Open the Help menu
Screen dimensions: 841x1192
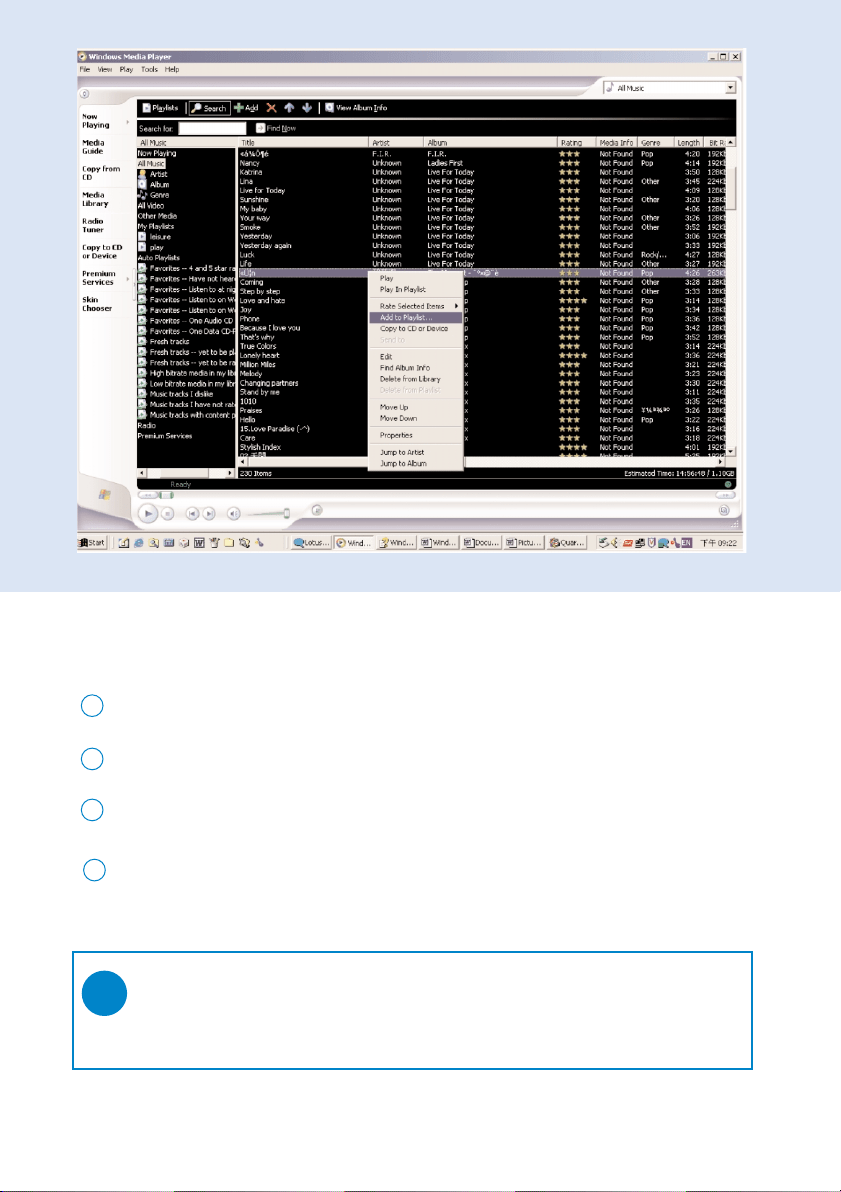(x=172, y=69)
